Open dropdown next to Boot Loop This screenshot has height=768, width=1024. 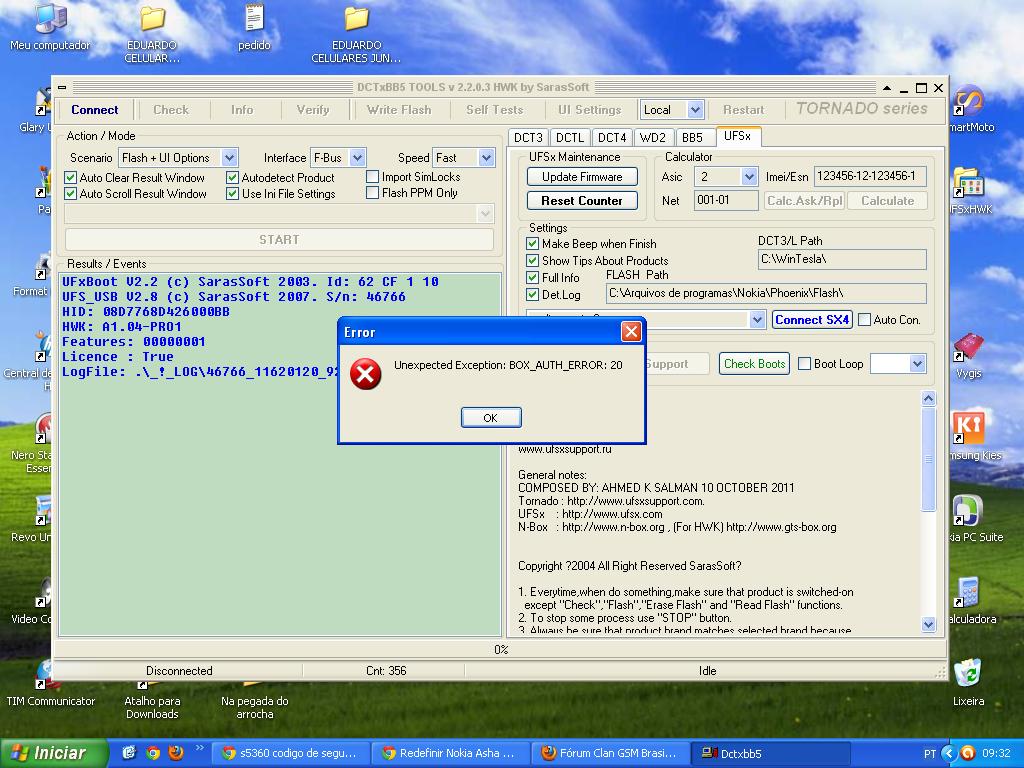click(918, 364)
